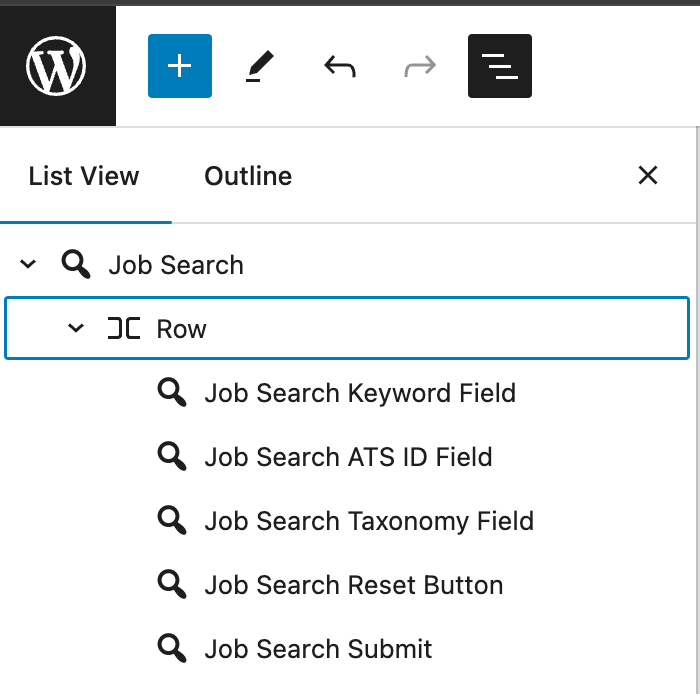Select Job Search ATS ID Field block
Screen dimensions: 700x694
click(348, 457)
